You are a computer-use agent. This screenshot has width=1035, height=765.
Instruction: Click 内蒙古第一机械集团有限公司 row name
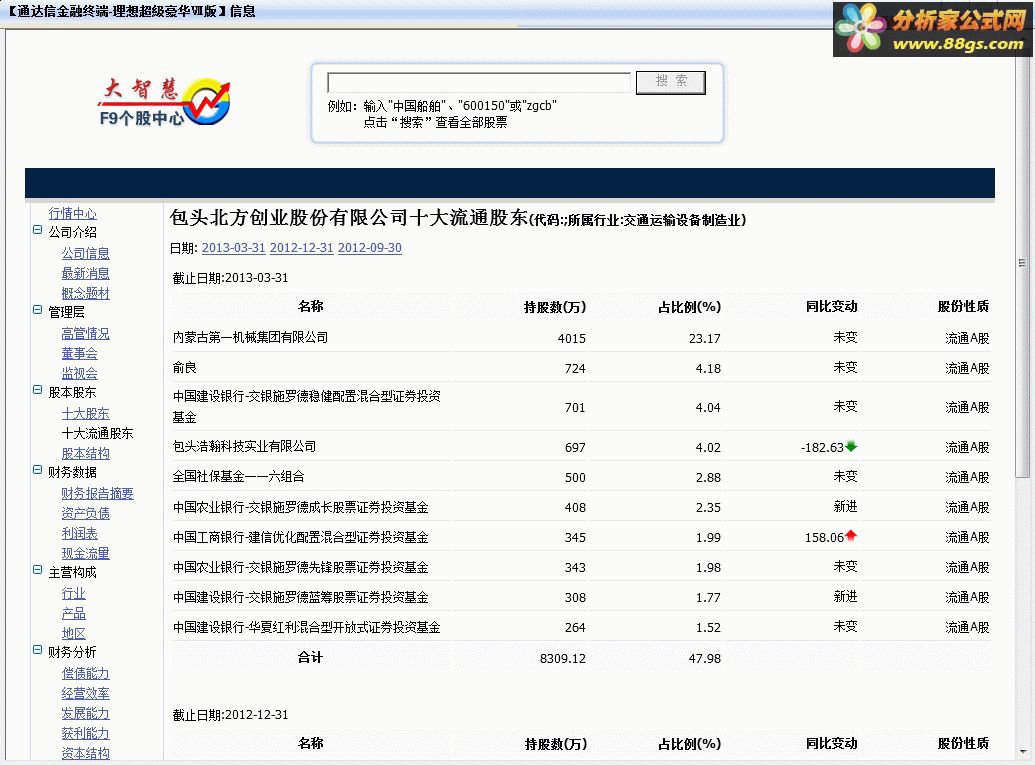tap(250, 337)
